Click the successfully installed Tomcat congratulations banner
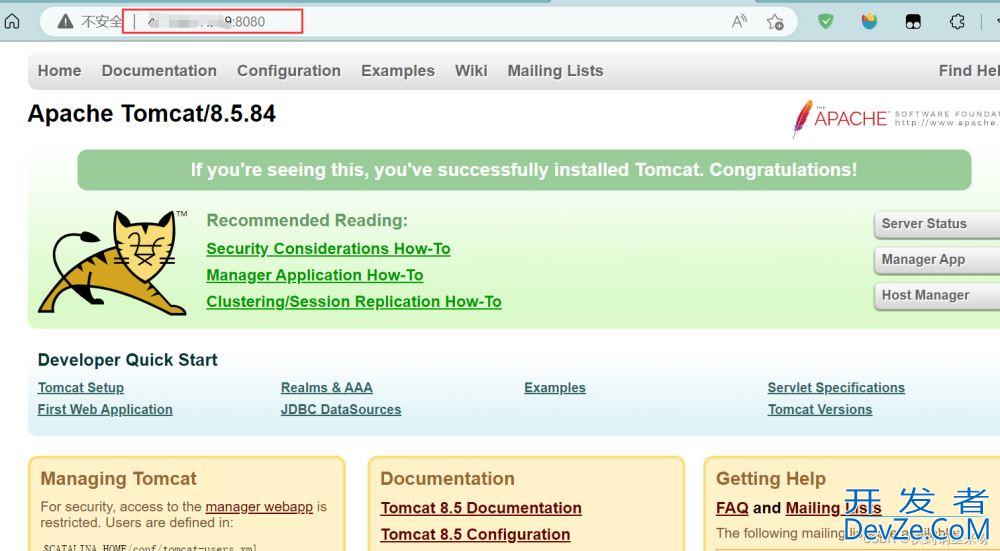Screen dimensions: 1000x551 click(524, 170)
